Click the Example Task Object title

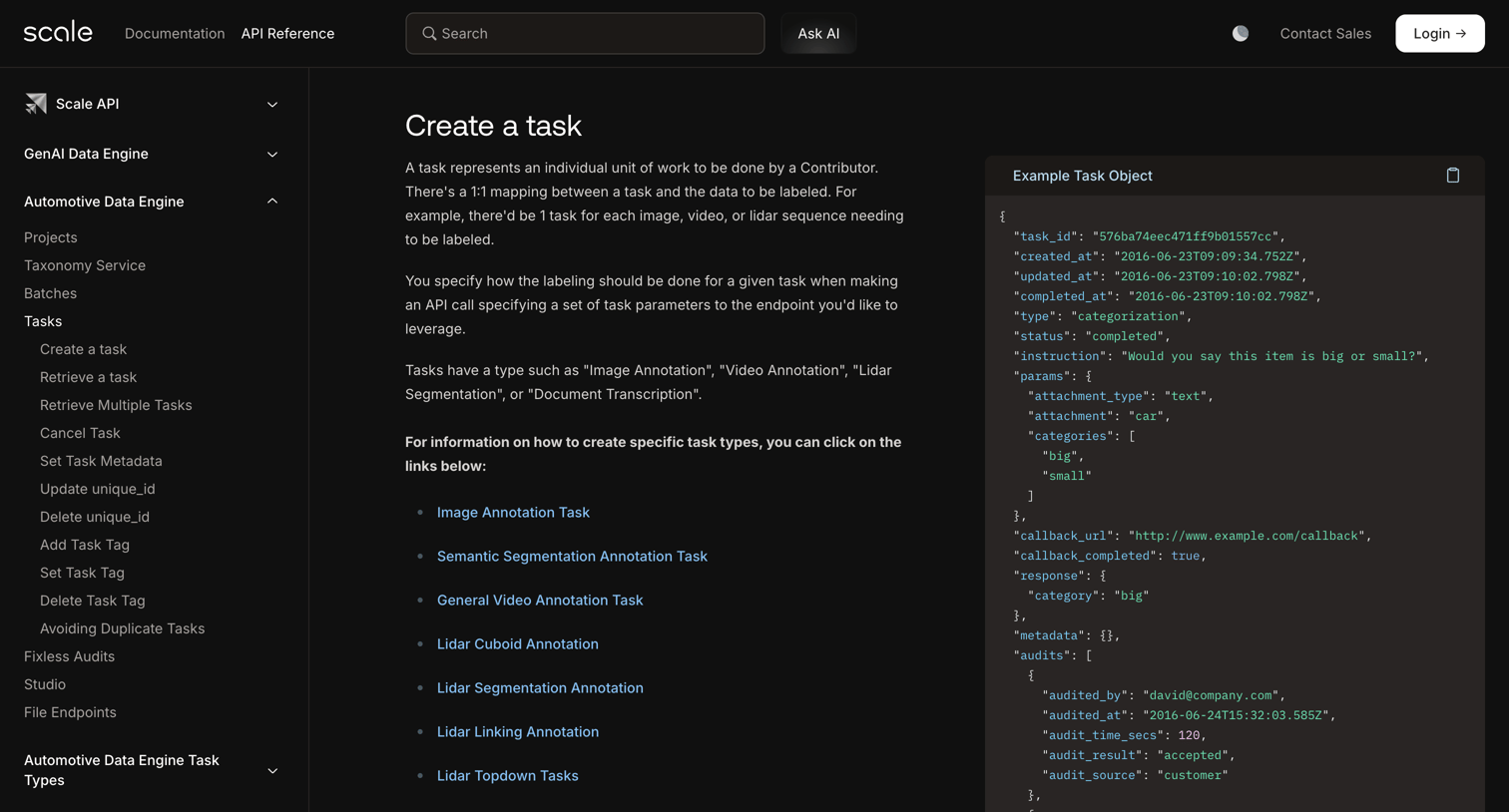[1082, 176]
